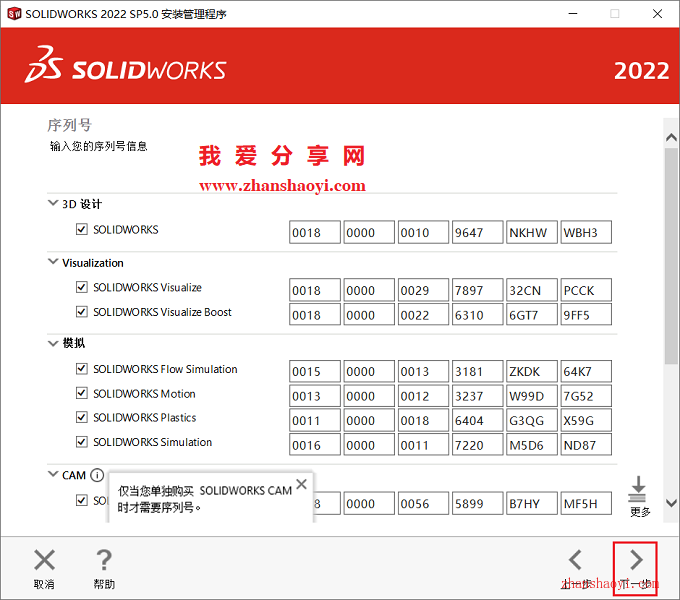
Task: Click Visualize Boost serial field 9FF5
Action: (x=586, y=314)
